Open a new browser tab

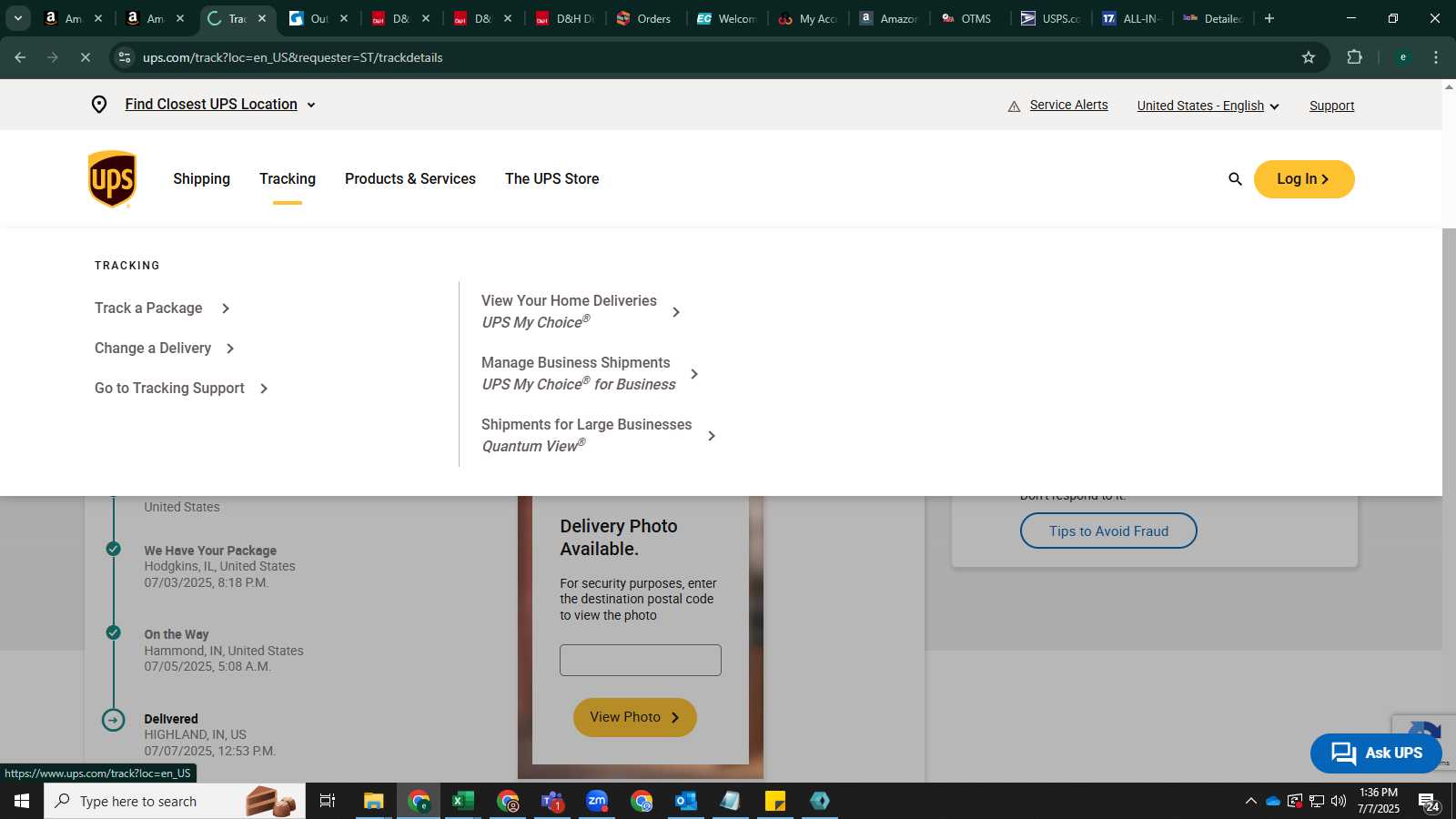(x=1269, y=18)
